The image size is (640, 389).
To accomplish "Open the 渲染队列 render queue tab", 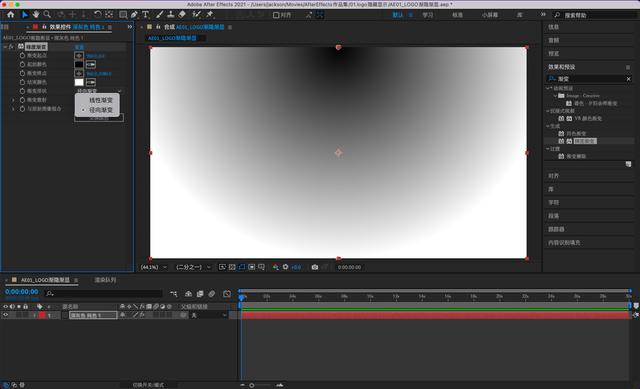I will click(105, 280).
